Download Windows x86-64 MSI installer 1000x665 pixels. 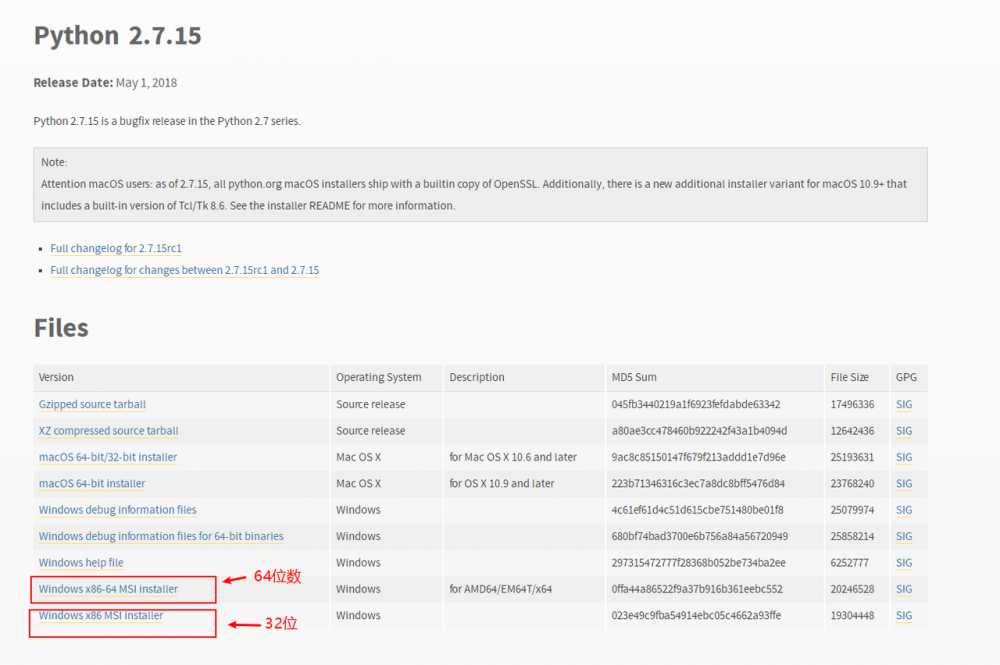pos(108,589)
